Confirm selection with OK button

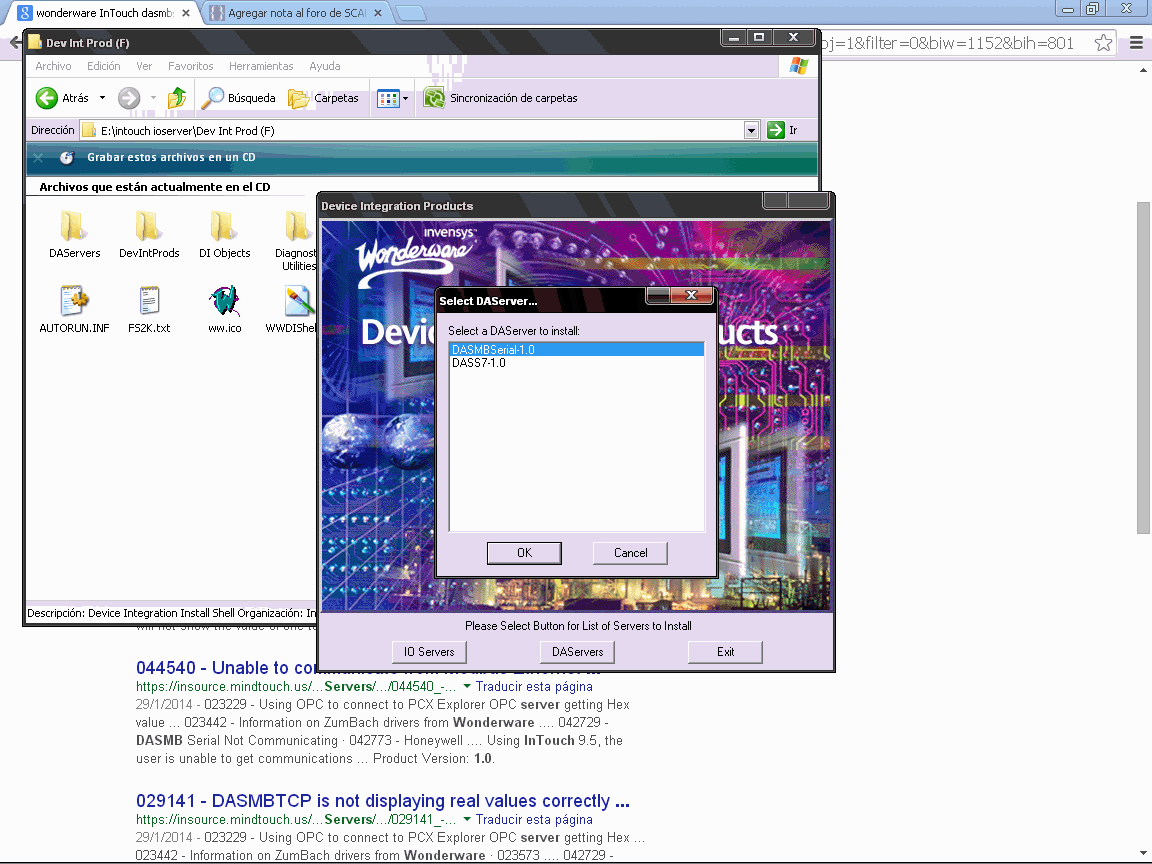[524, 552]
